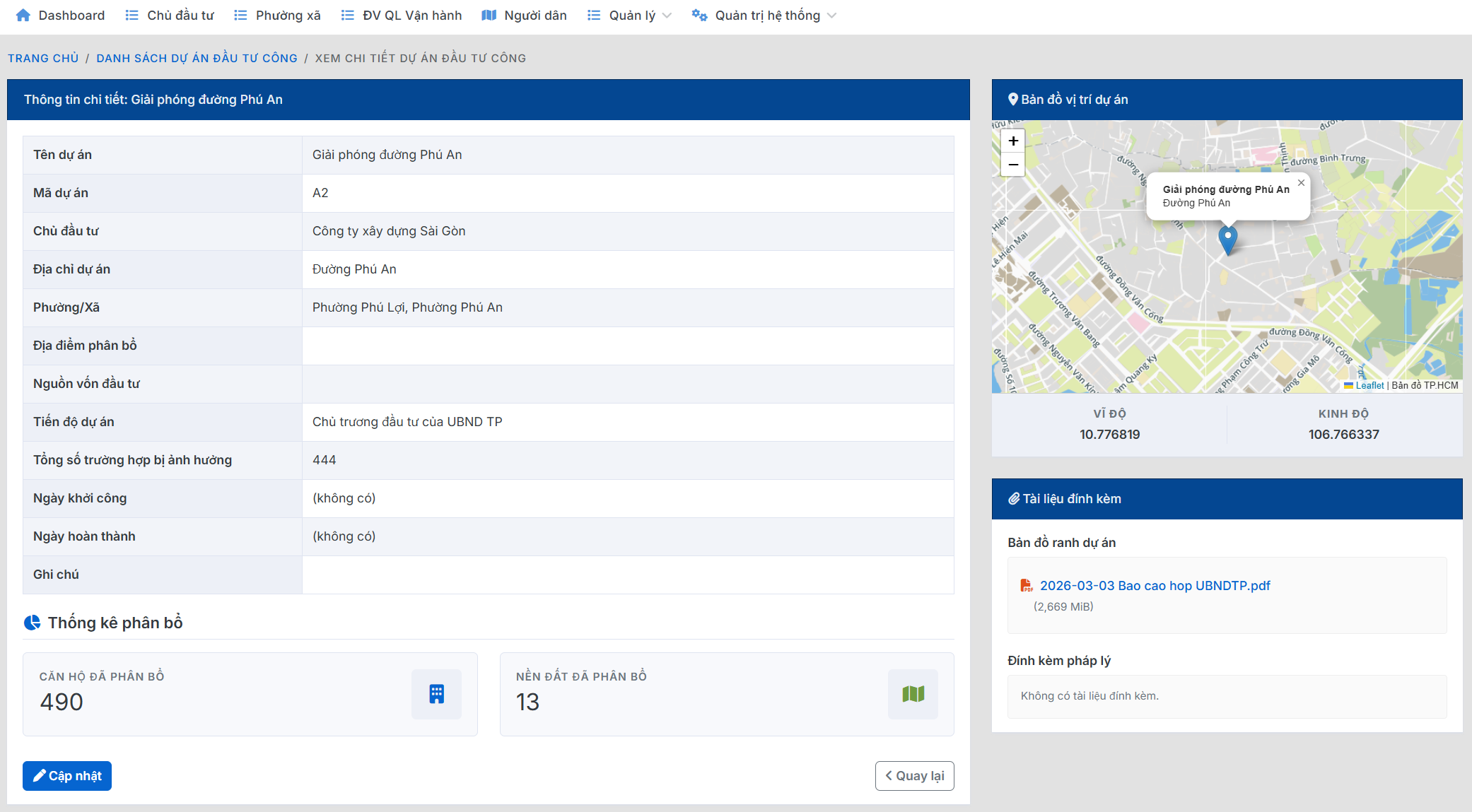
Task: Open the Dashboard menu item
Action: [60, 16]
